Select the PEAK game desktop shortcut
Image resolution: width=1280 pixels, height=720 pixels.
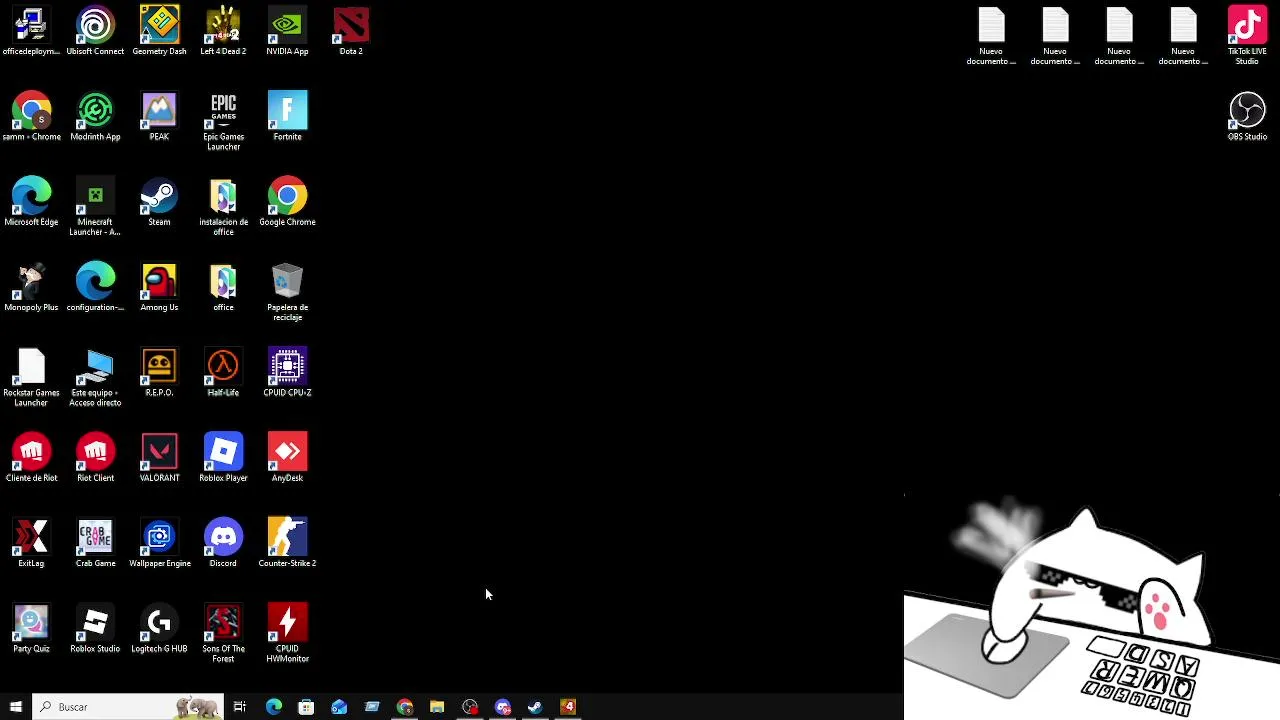(159, 117)
